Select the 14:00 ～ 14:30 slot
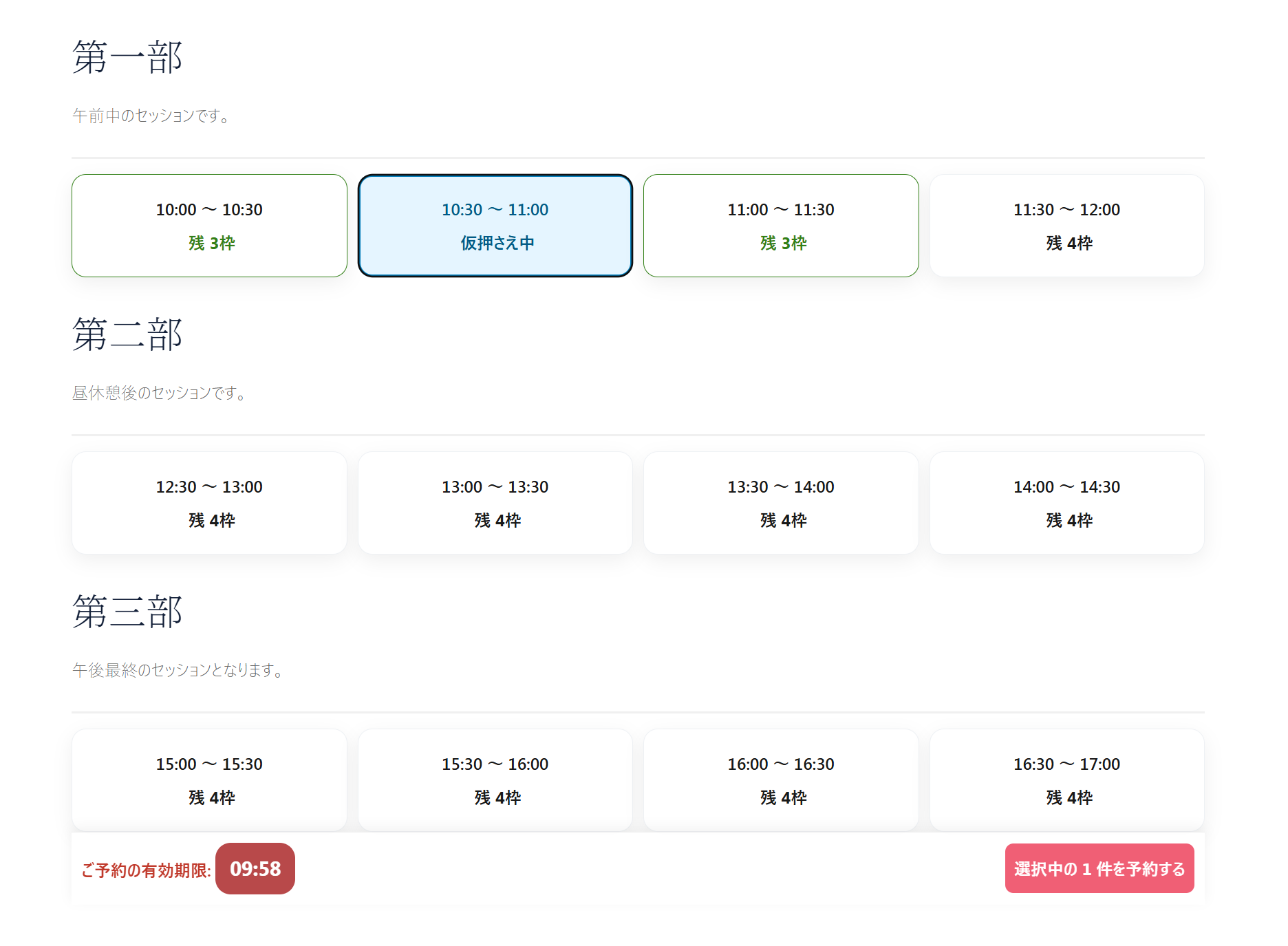This screenshot has height=946, width=1288. [x=1066, y=503]
